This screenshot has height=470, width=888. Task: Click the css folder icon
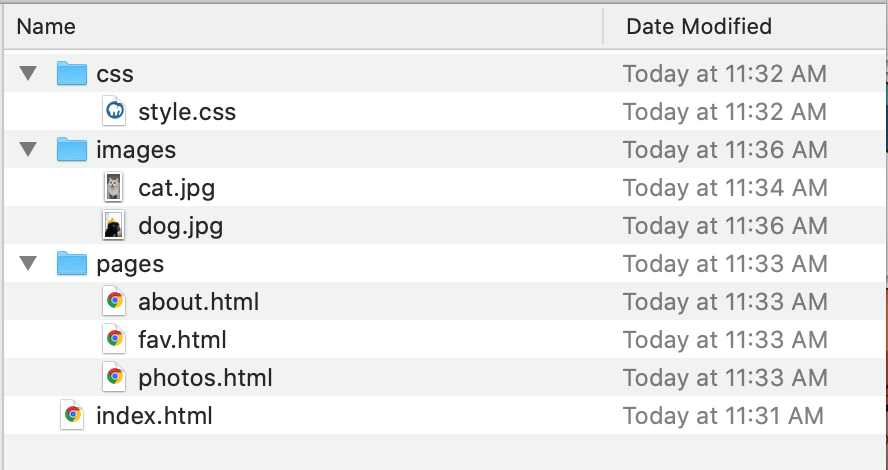(x=72, y=74)
